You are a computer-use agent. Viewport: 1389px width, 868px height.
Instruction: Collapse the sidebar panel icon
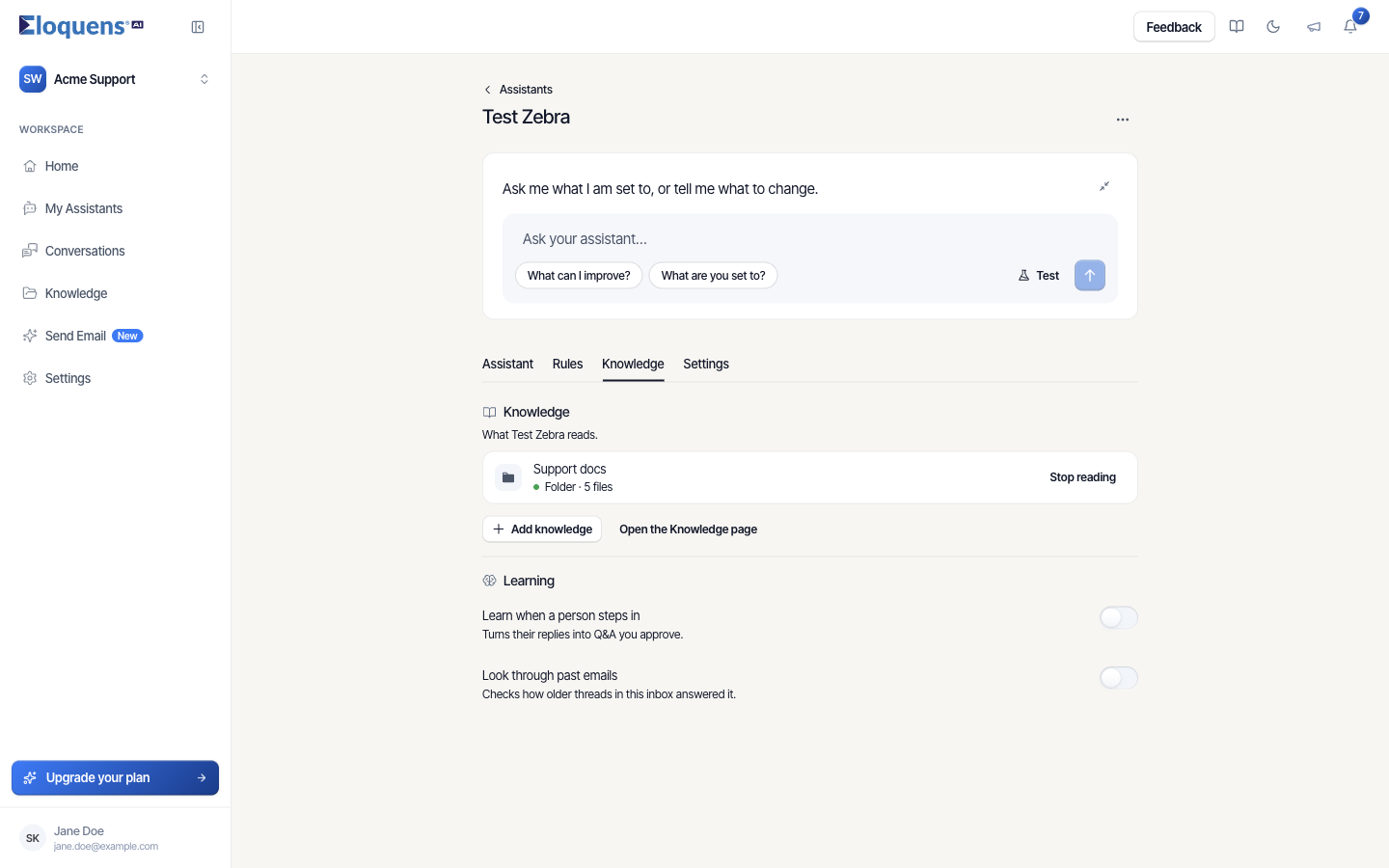tap(198, 27)
